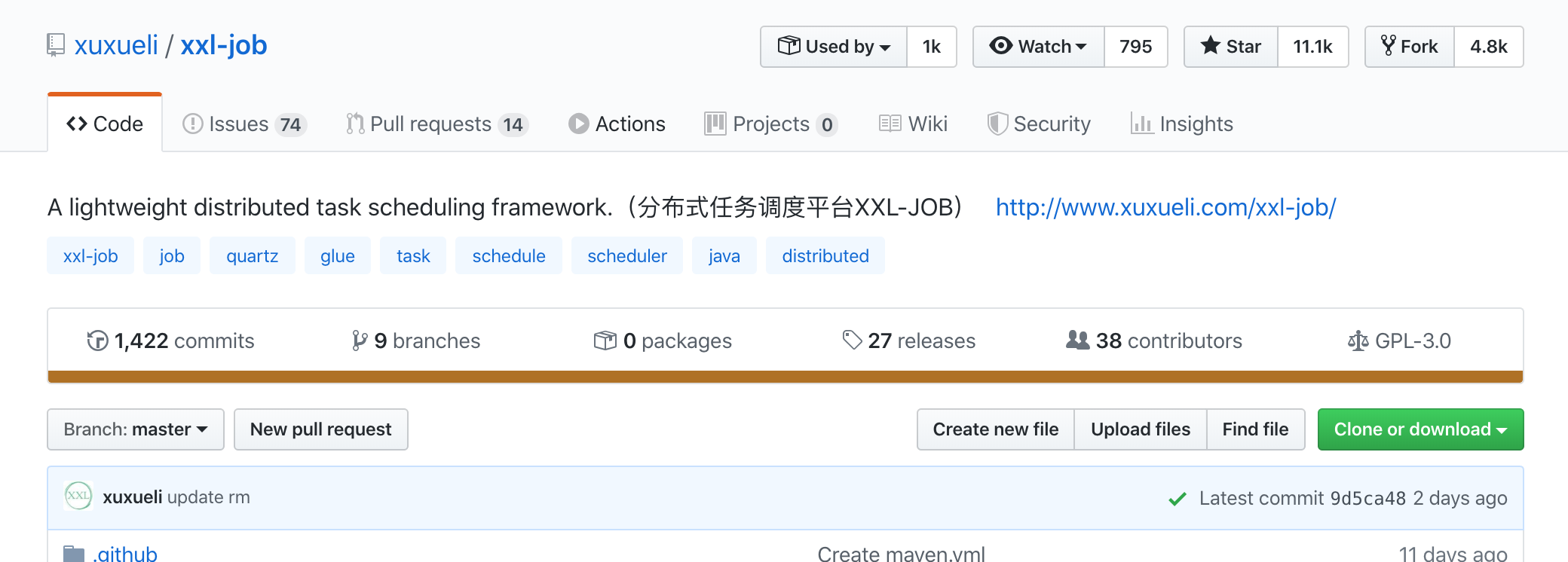Click the xuxueli XXL avatar thumbnail

click(78, 496)
